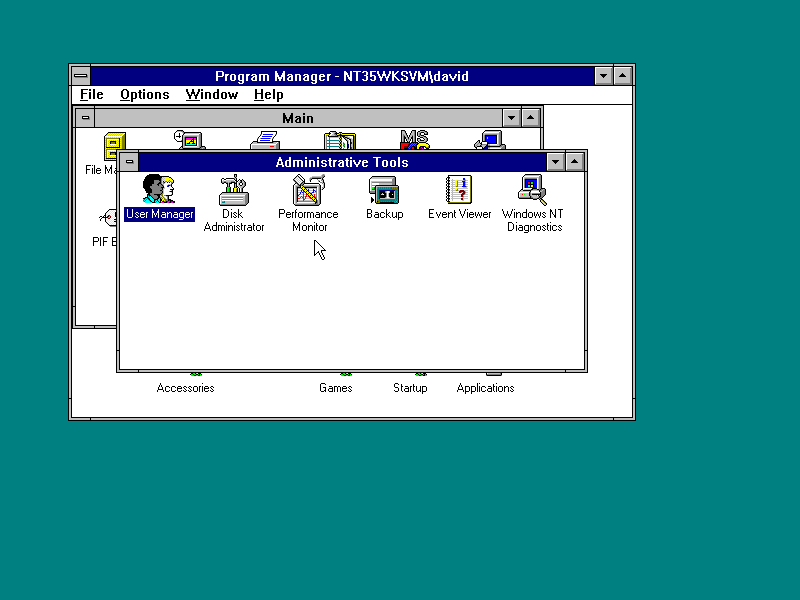Minimize the Program Manager window
This screenshot has width=800, height=600.
(x=604, y=76)
